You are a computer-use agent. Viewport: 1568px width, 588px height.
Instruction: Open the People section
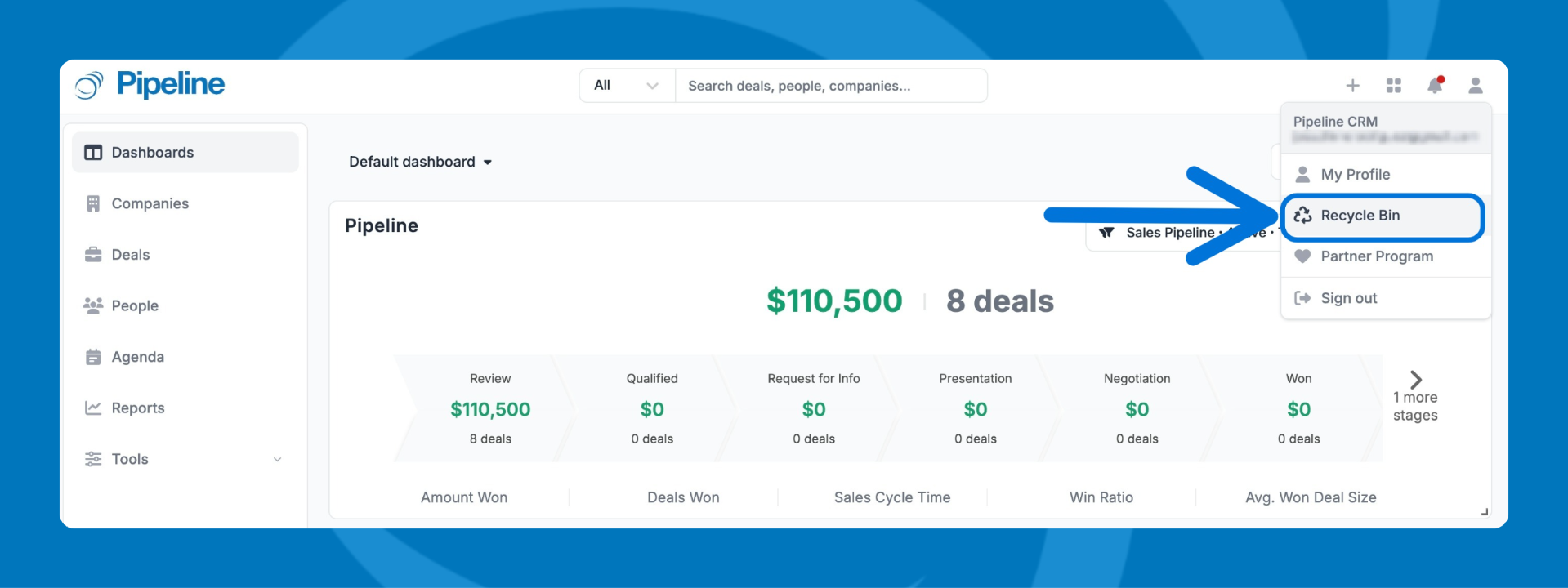(135, 305)
